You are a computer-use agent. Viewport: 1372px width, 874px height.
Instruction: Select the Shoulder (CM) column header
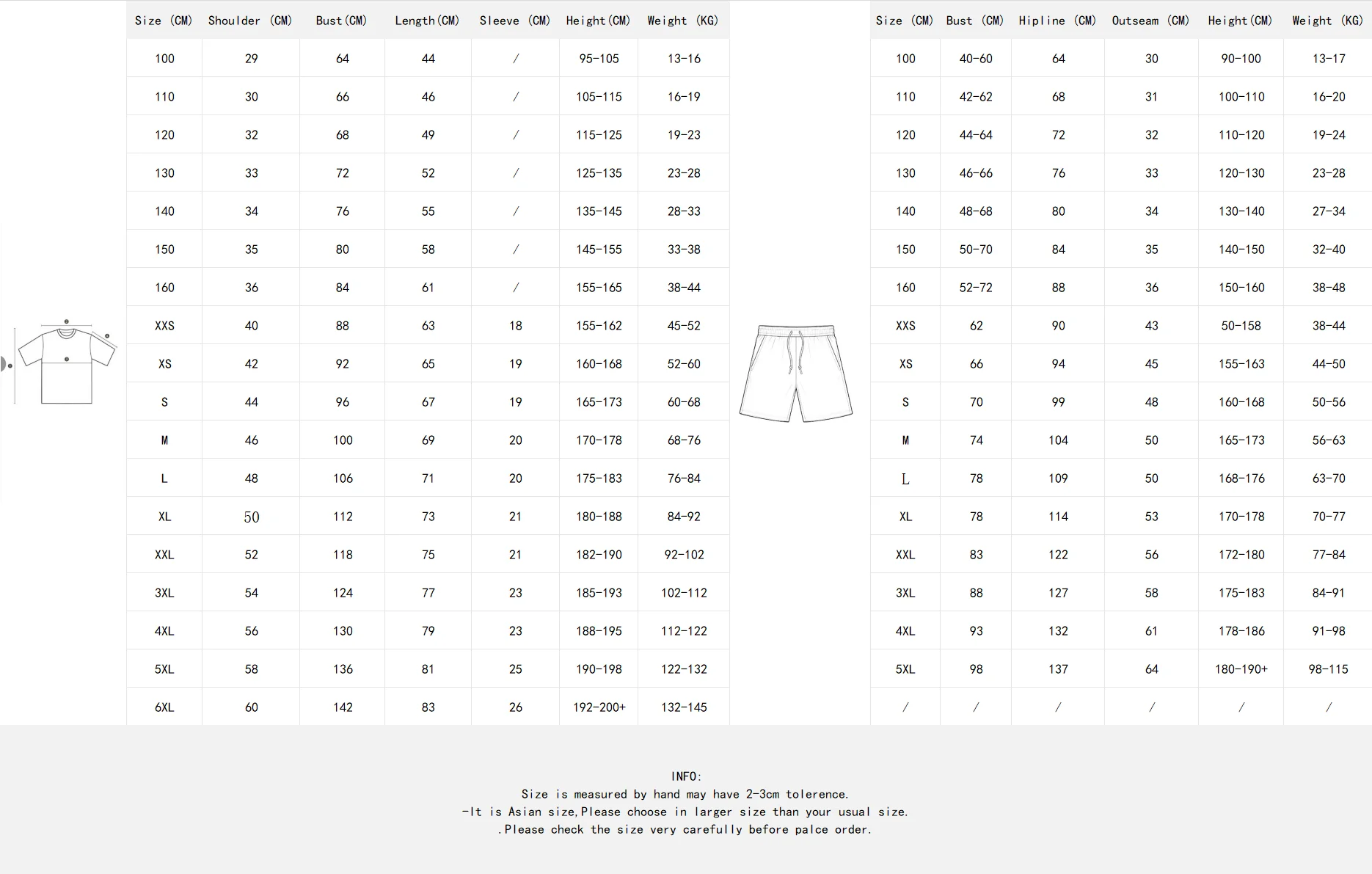tap(250, 21)
